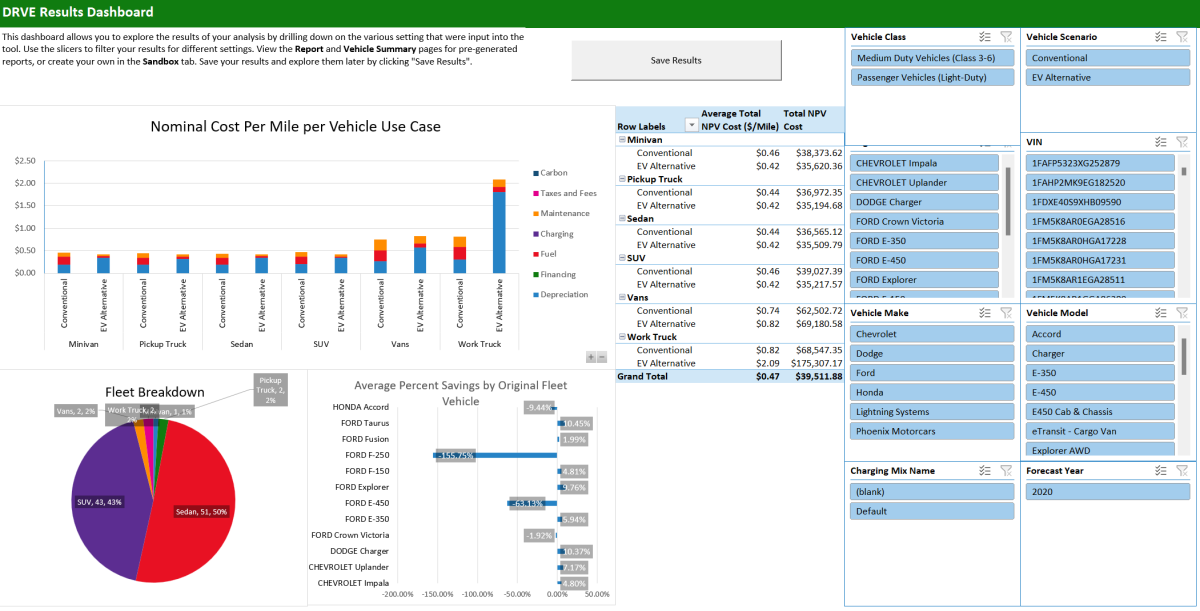Viewport: 1200px width, 611px height.
Task: Click the Nominal Cost Per Mile chart title
Action: click(295, 127)
